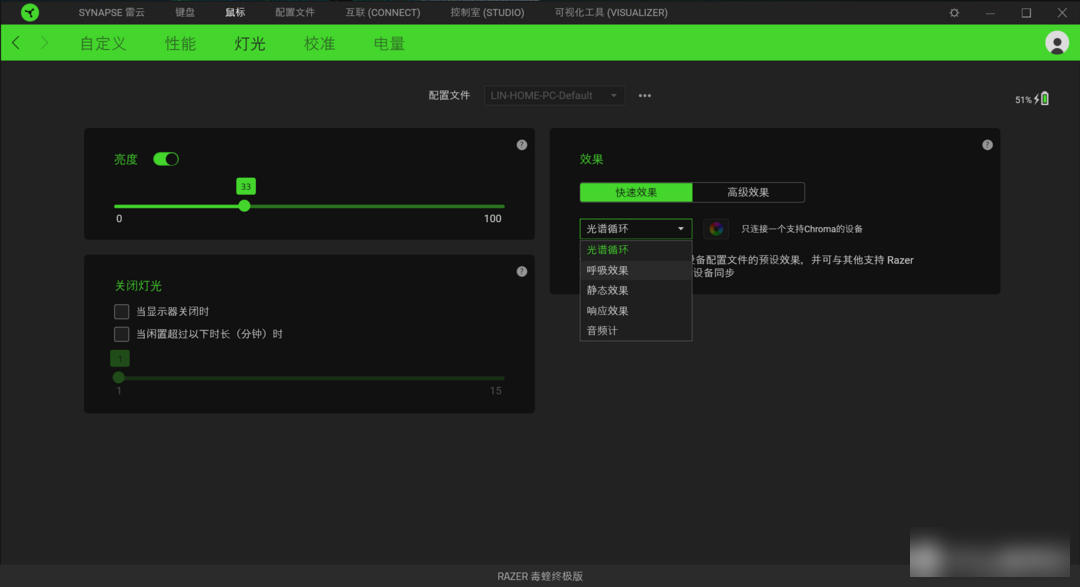Toggle the 亮度 brightness switch
Image resolution: width=1080 pixels, height=587 pixels.
point(165,159)
